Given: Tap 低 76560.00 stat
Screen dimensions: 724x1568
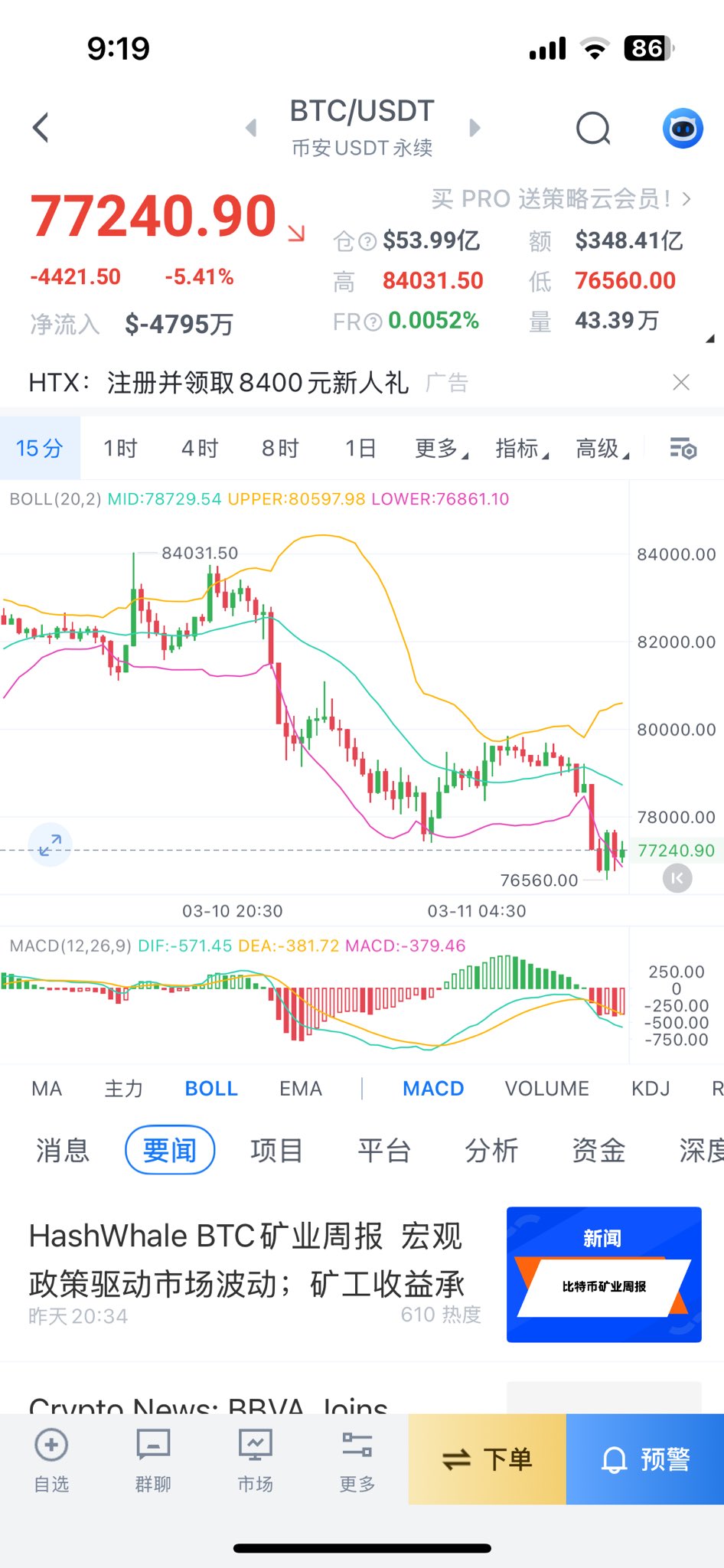Looking at the screenshot, I should [x=602, y=281].
